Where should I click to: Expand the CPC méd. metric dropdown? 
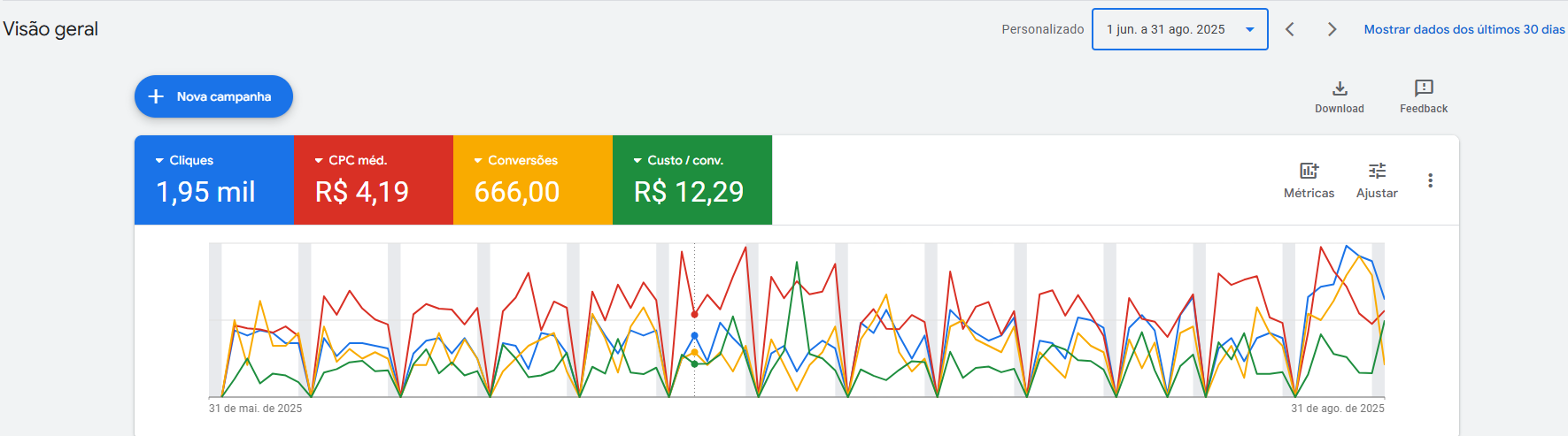point(319,160)
